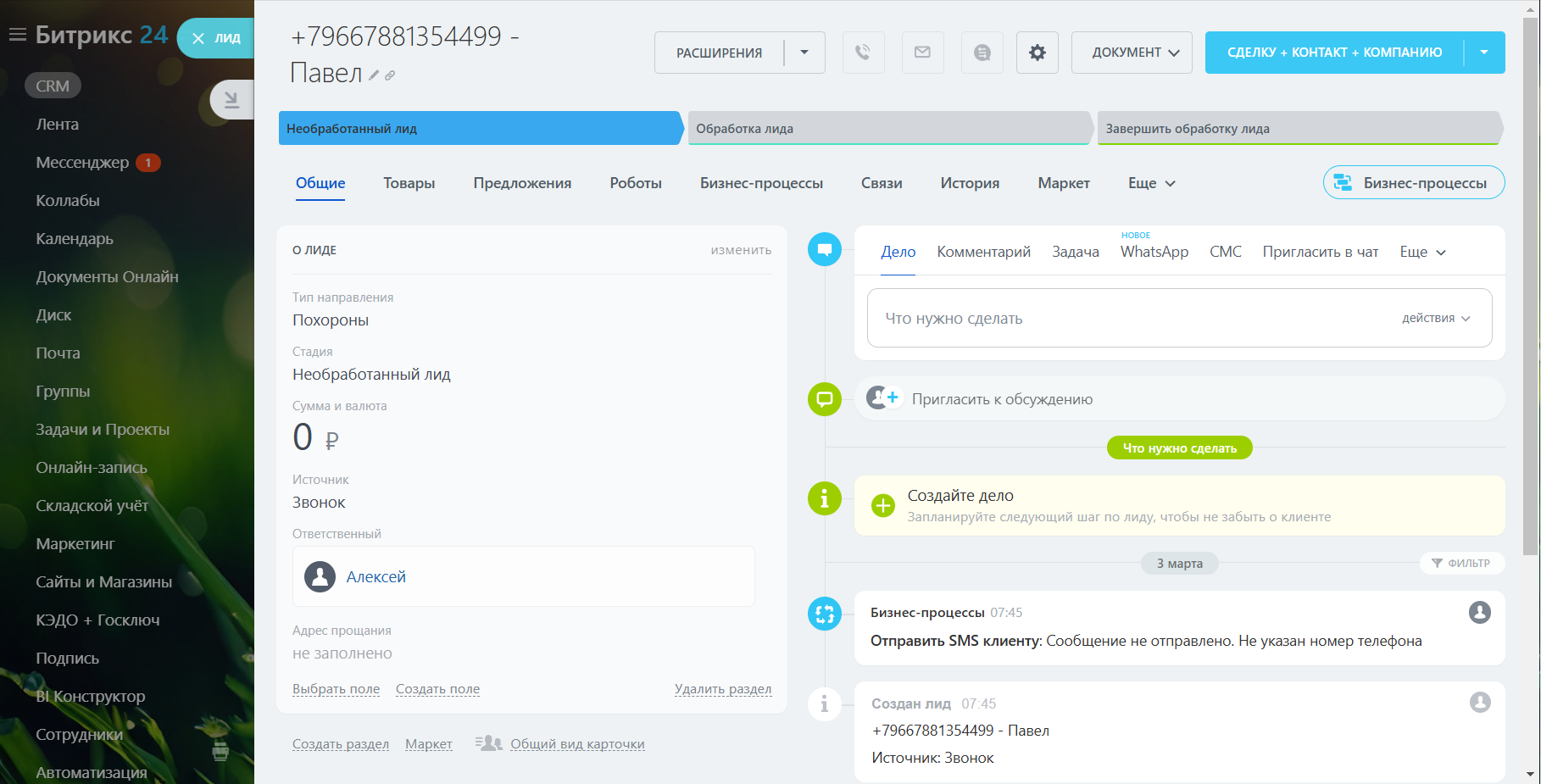Click the phone call icon button
Image resolution: width=1541 pixels, height=784 pixels.
(863, 53)
